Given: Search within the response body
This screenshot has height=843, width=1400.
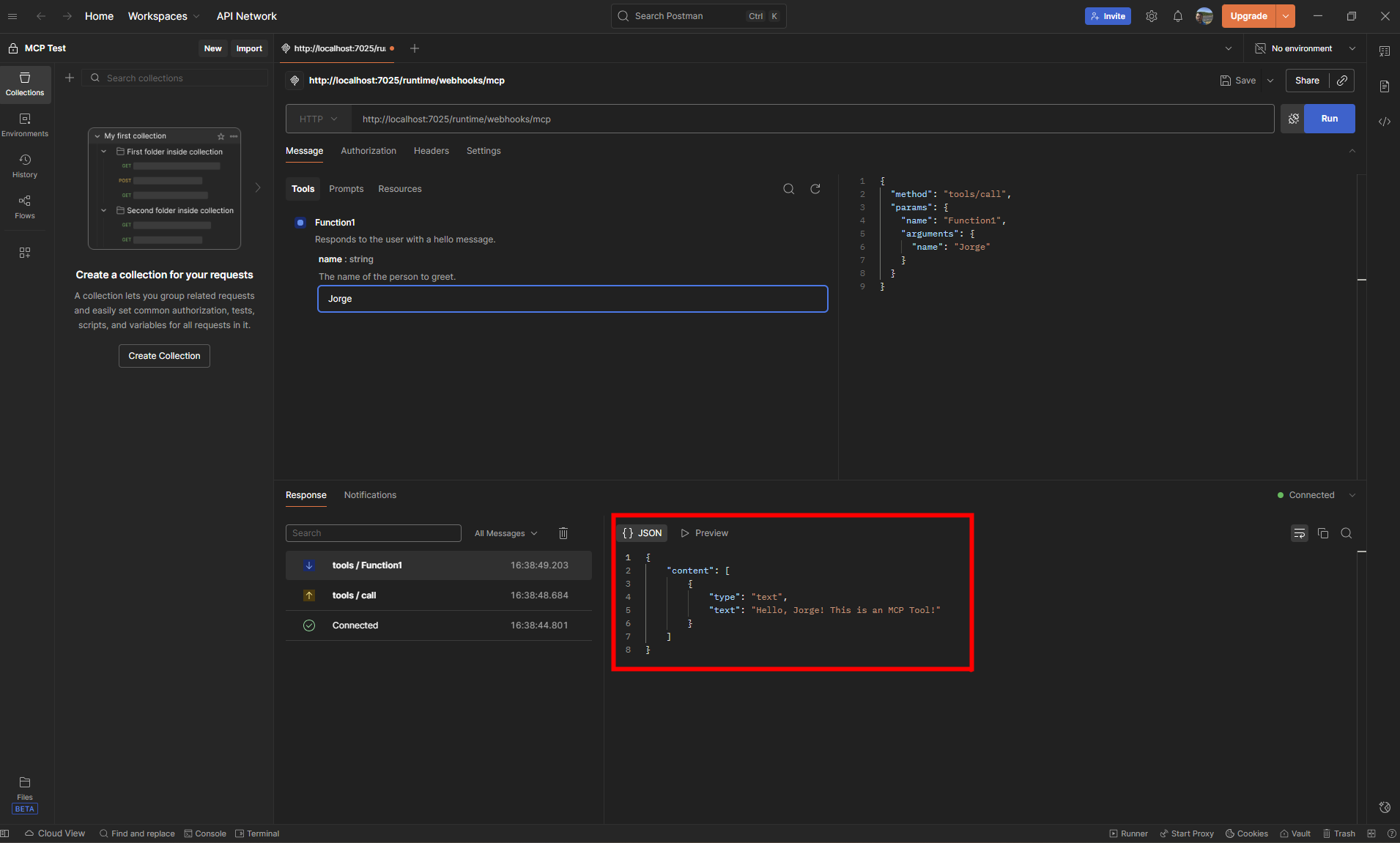Looking at the screenshot, I should [1347, 533].
